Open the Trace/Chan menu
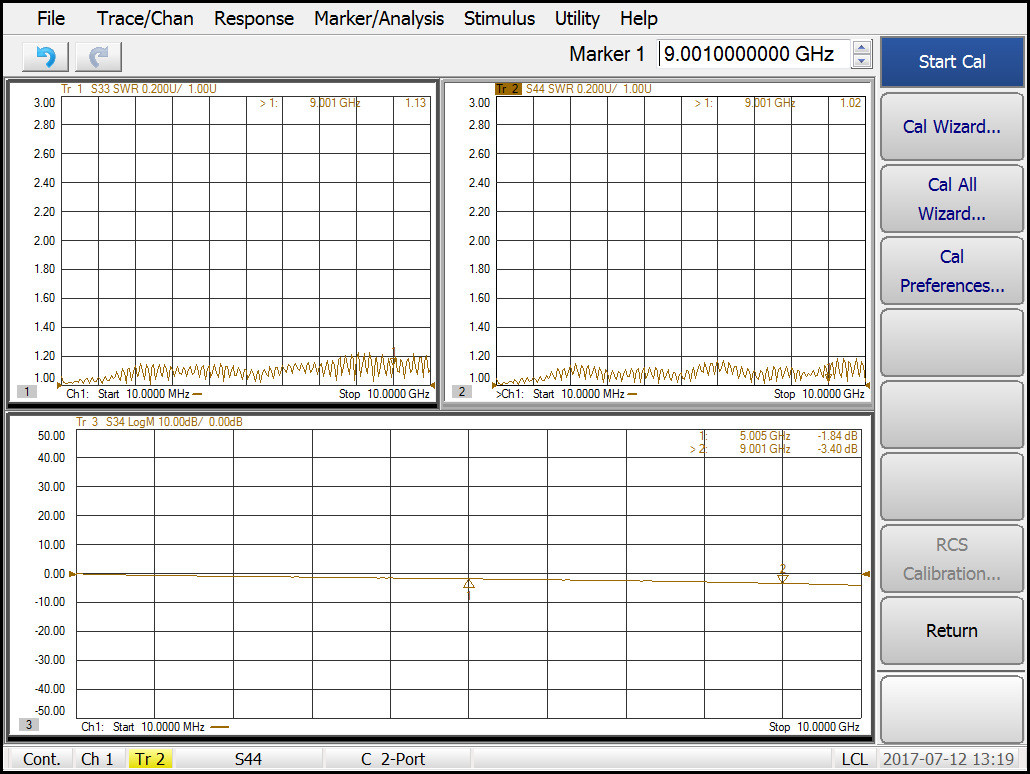This screenshot has height=774, width=1030. point(145,18)
